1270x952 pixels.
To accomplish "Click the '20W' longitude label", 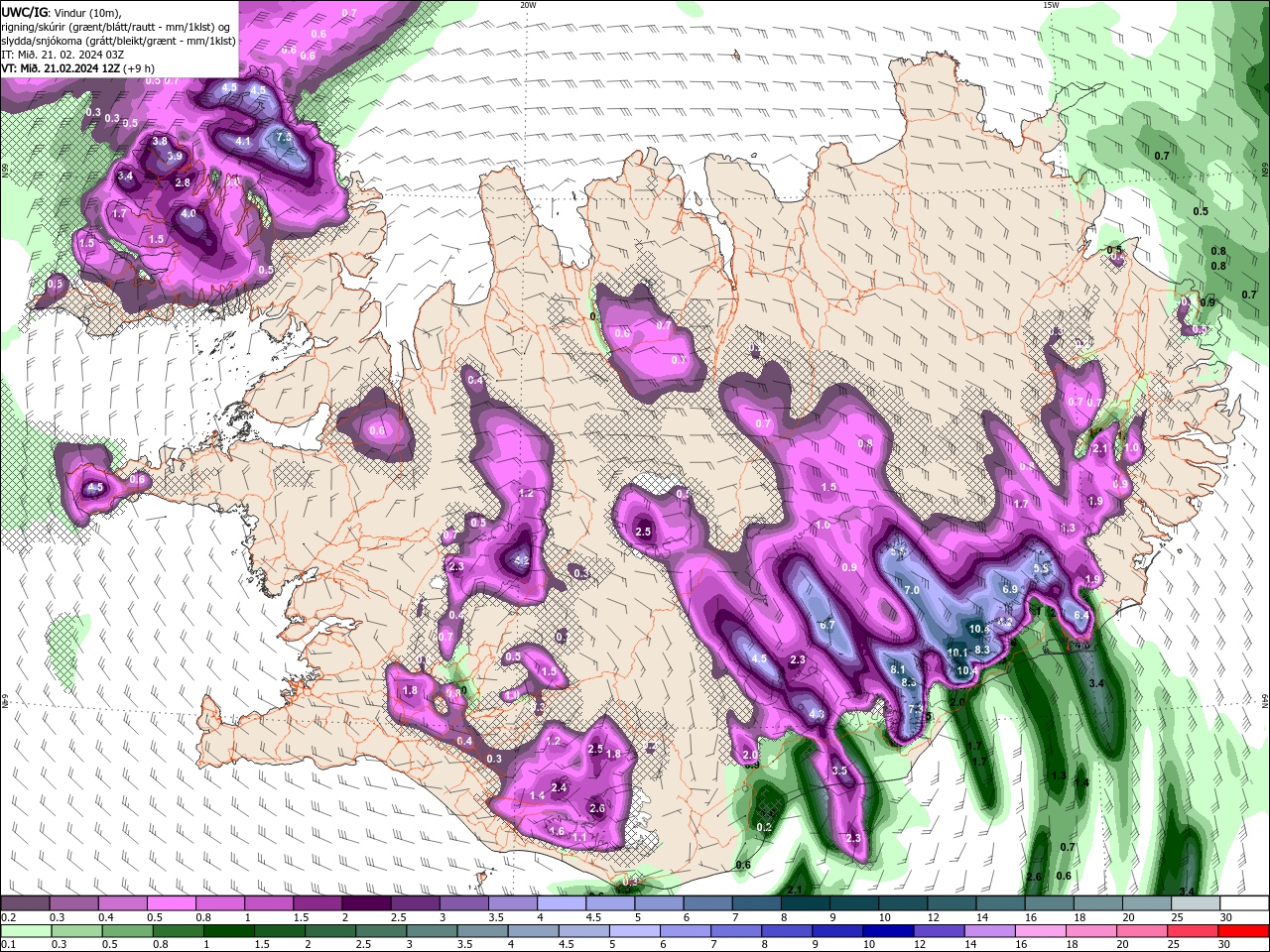I will 528,5.
